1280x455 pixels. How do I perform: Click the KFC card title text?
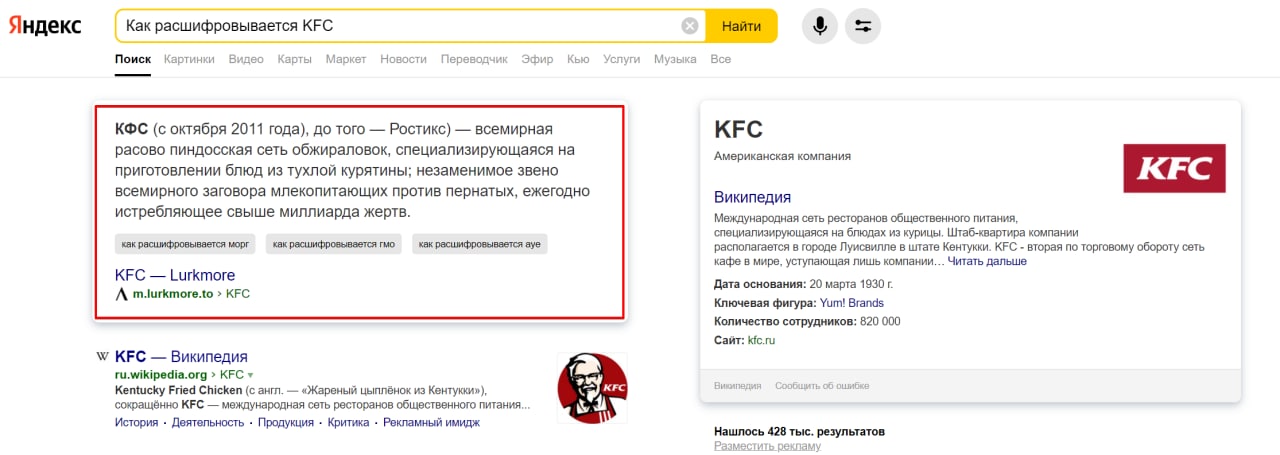739,129
